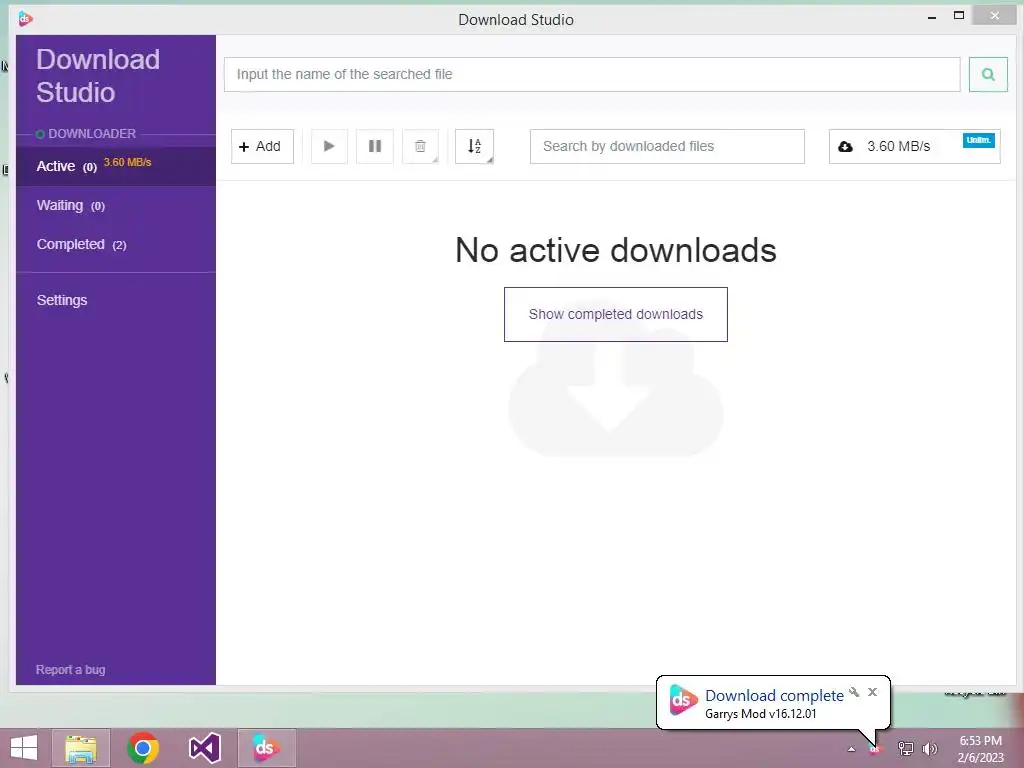Open File Explorer from the taskbar
1024x768 pixels.
pos(81,748)
